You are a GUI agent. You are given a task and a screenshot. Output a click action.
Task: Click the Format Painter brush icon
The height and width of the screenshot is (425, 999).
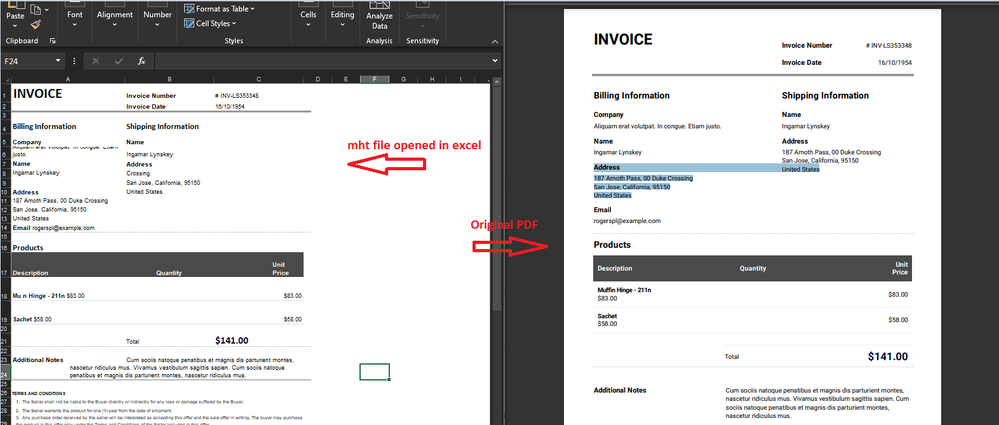coord(36,23)
